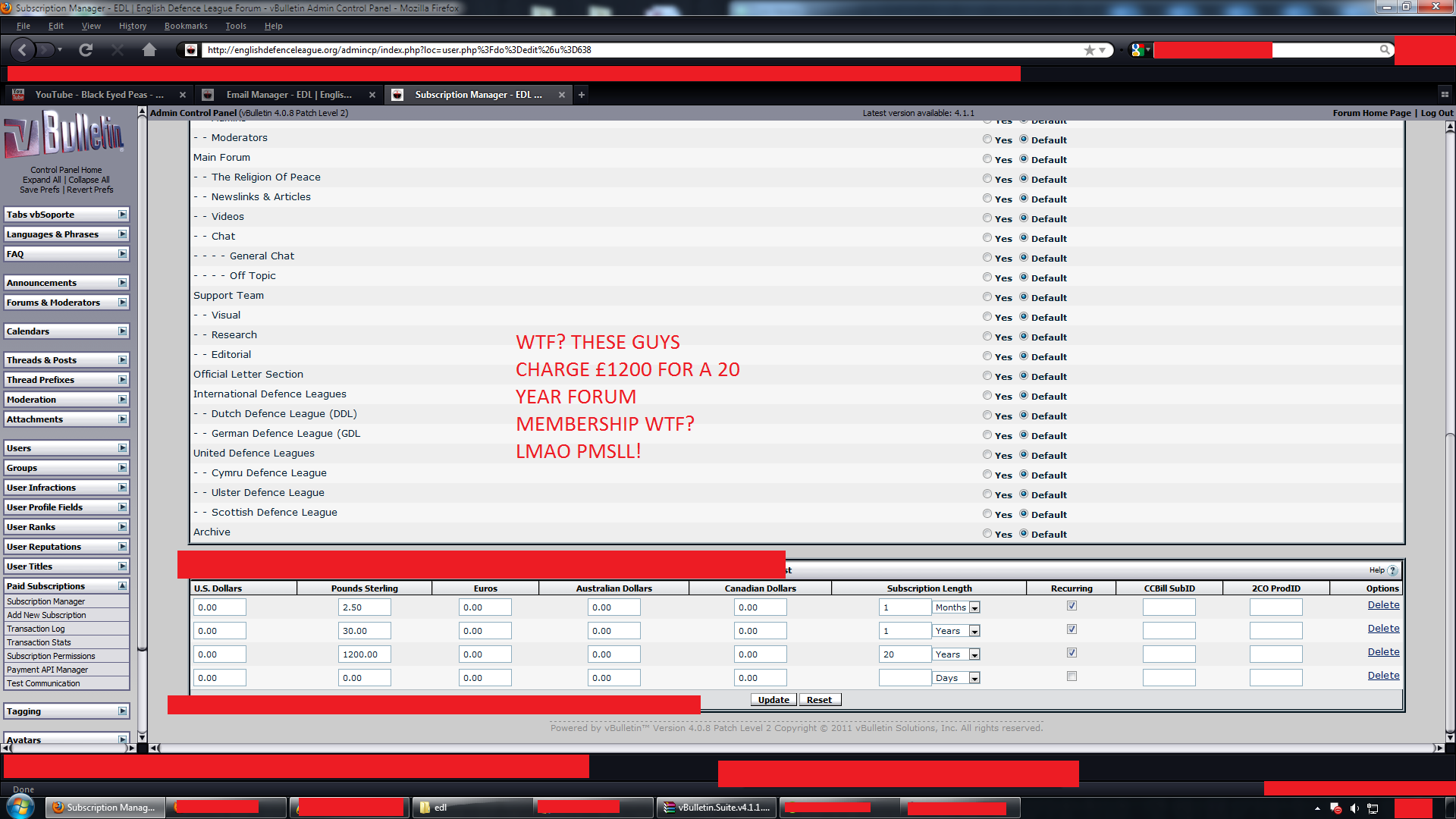Image resolution: width=1456 pixels, height=819 pixels.
Task: Open the Transaction Log link
Action: [x=36, y=629]
